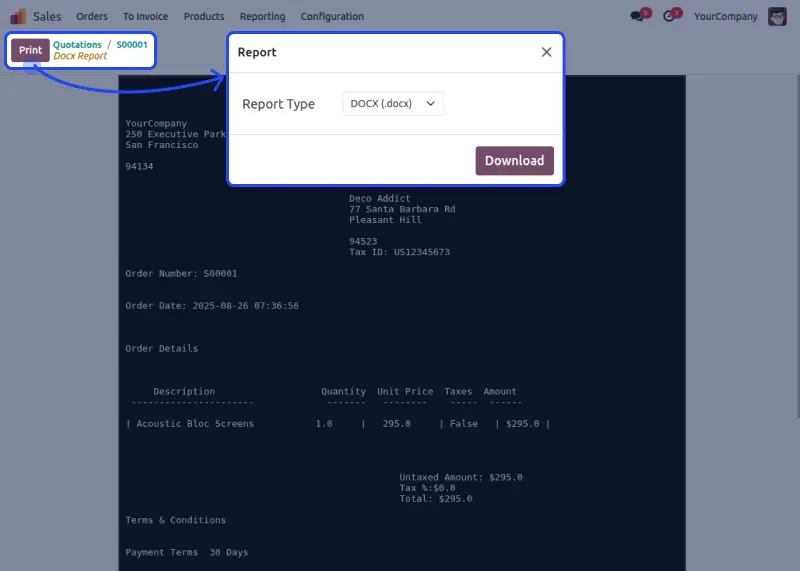This screenshot has height=571, width=800.
Task: Click the 'Taxes' column header
Action: [458, 391]
